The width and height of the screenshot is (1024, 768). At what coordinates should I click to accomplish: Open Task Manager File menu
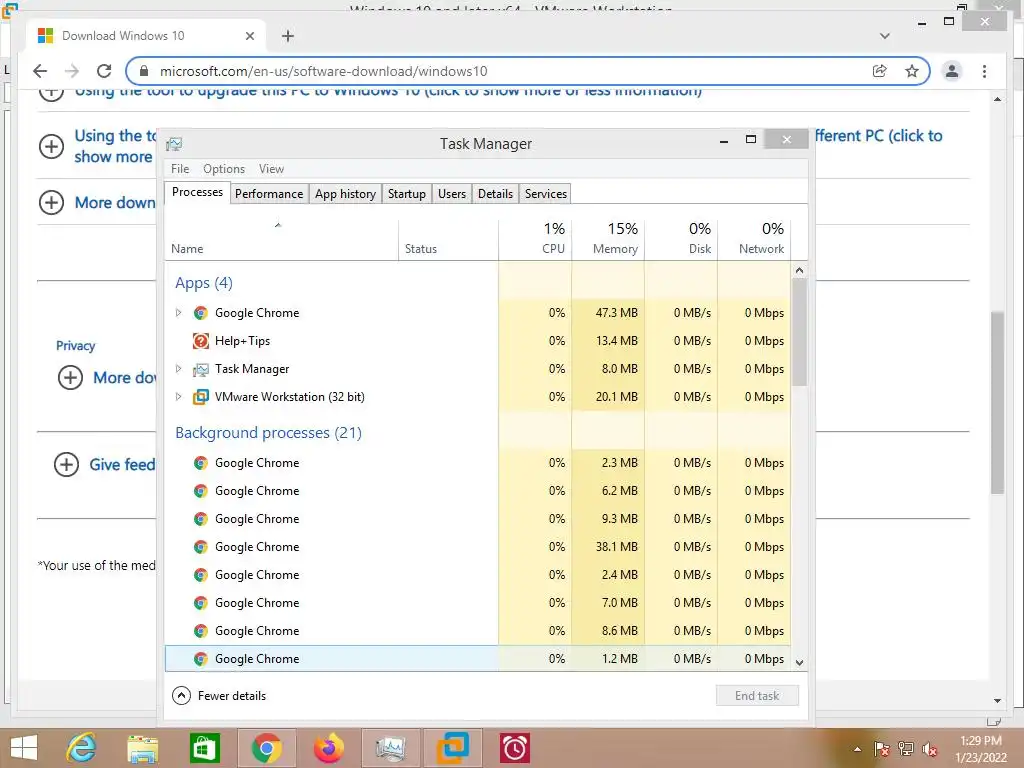click(180, 168)
